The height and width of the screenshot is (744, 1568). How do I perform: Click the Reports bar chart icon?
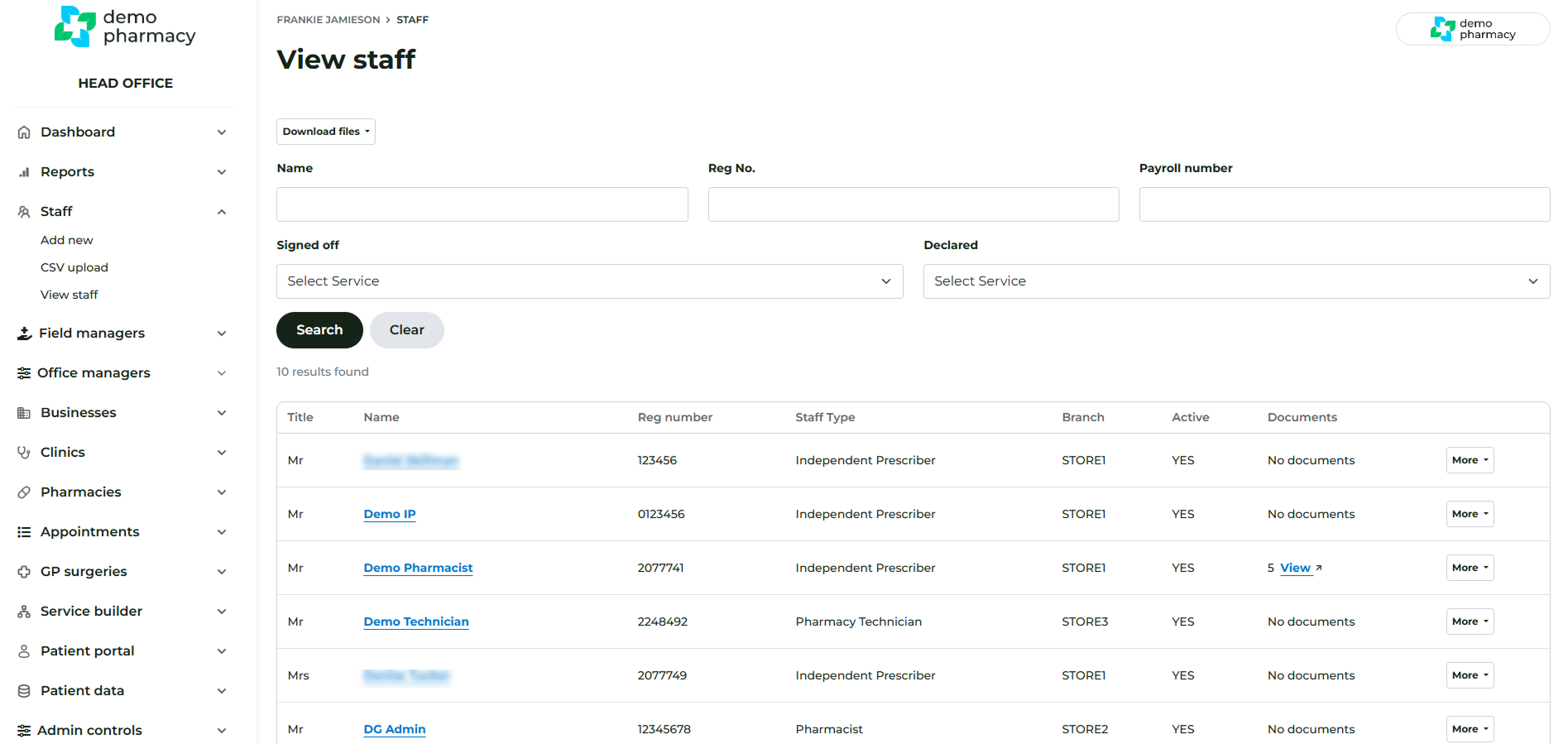(x=24, y=172)
